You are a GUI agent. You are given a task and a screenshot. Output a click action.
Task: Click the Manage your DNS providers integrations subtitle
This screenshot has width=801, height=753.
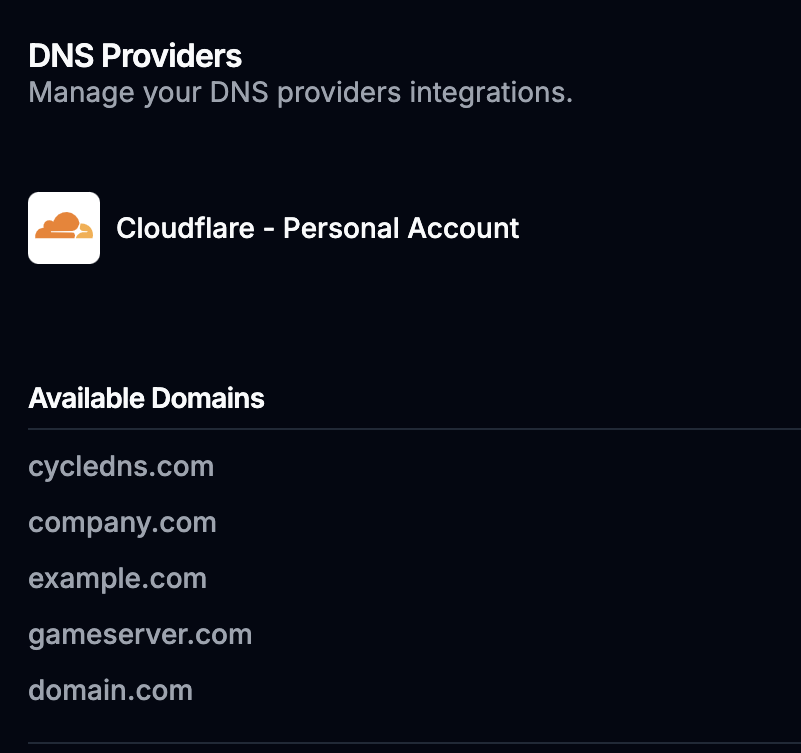point(300,93)
